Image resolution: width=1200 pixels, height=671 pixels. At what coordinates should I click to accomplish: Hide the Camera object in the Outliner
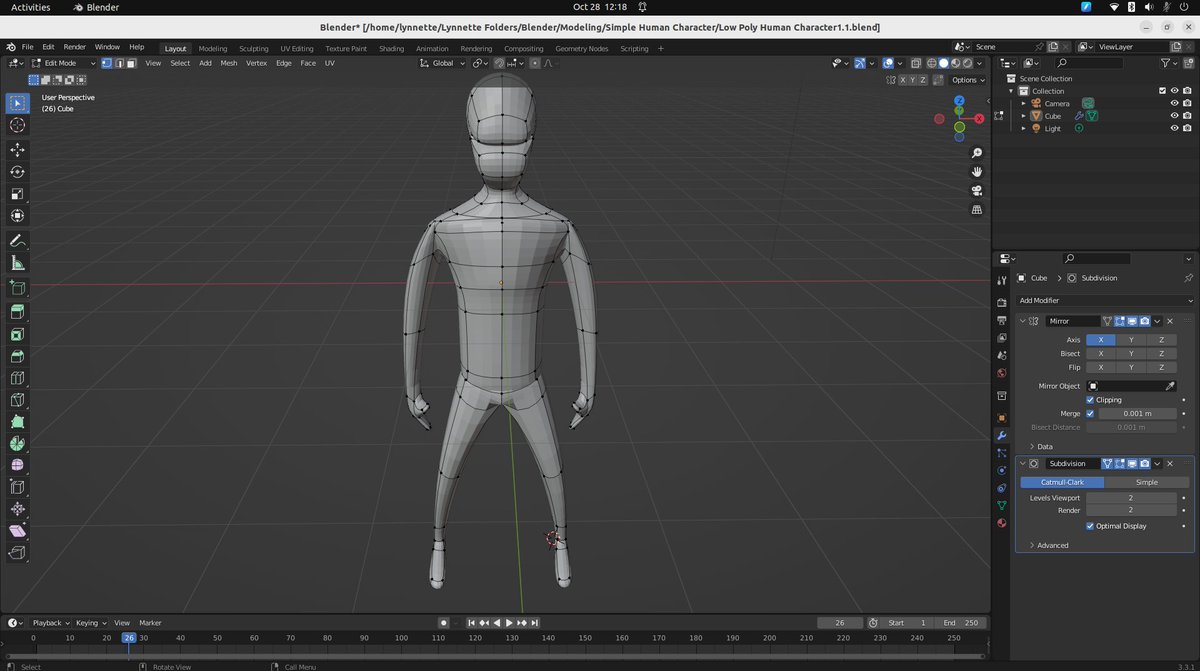1176,103
